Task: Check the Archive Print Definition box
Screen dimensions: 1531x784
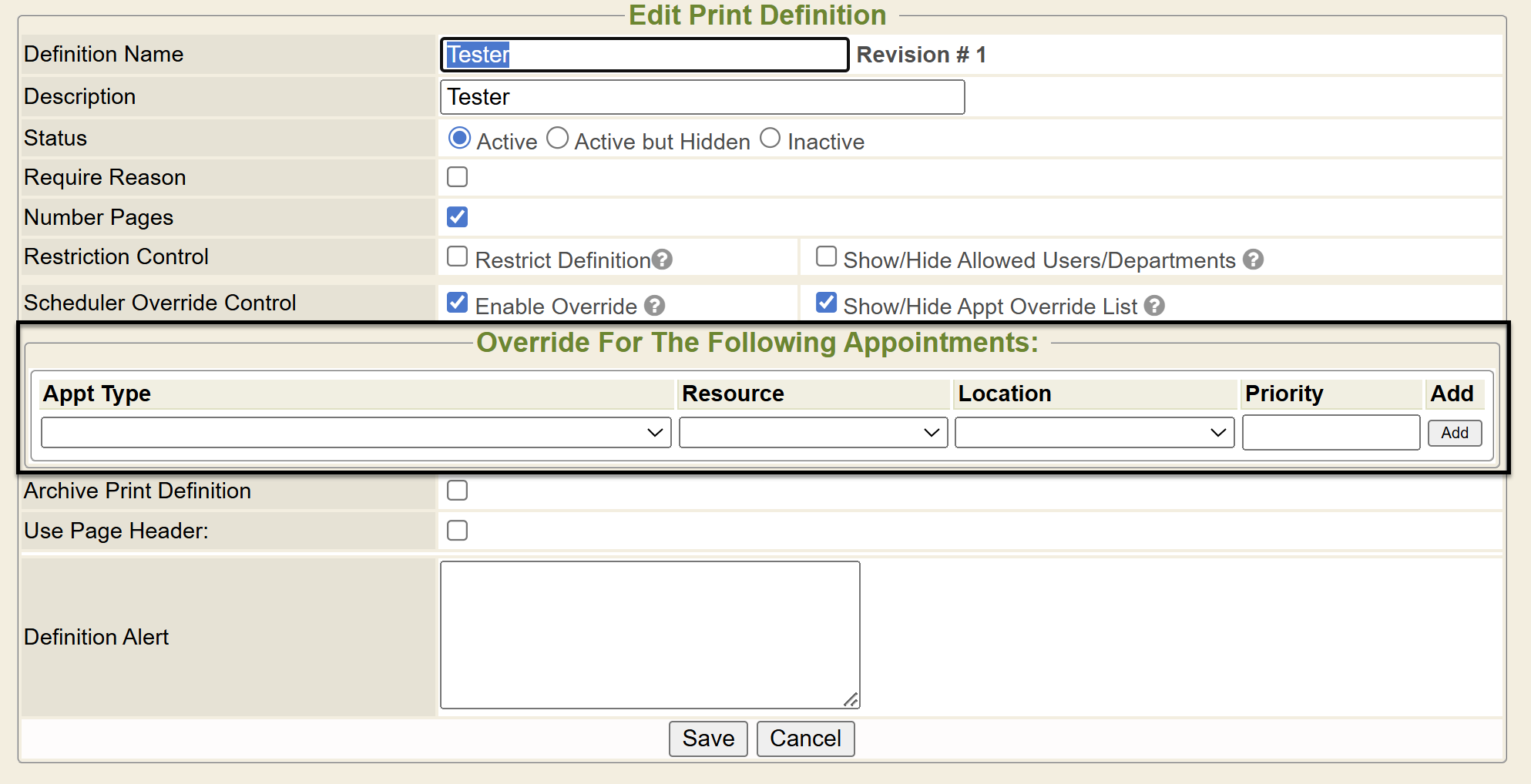Action: click(x=458, y=491)
